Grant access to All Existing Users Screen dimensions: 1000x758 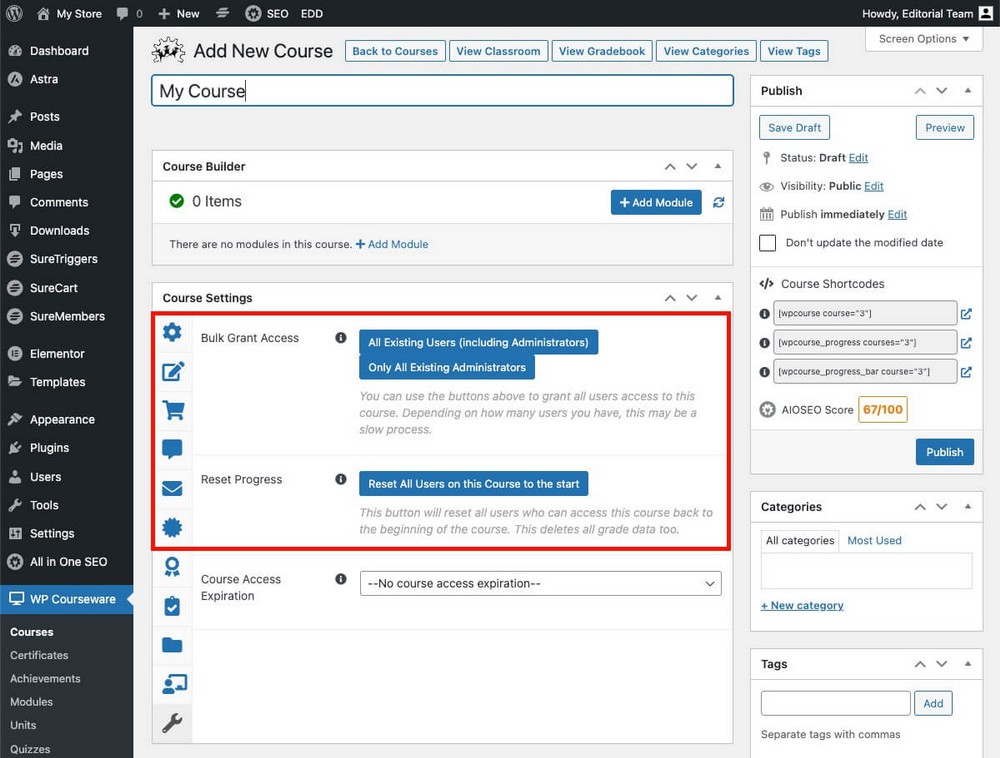478,342
